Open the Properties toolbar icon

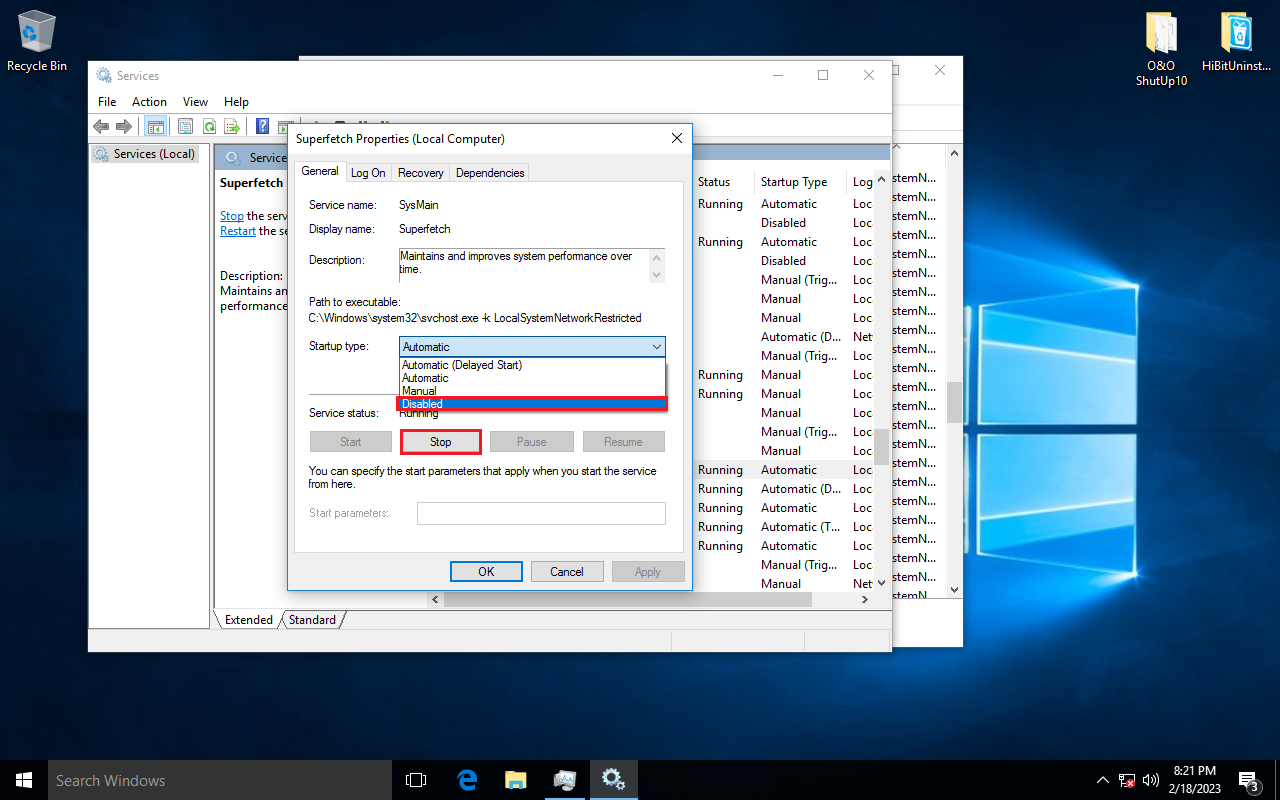click(185, 126)
